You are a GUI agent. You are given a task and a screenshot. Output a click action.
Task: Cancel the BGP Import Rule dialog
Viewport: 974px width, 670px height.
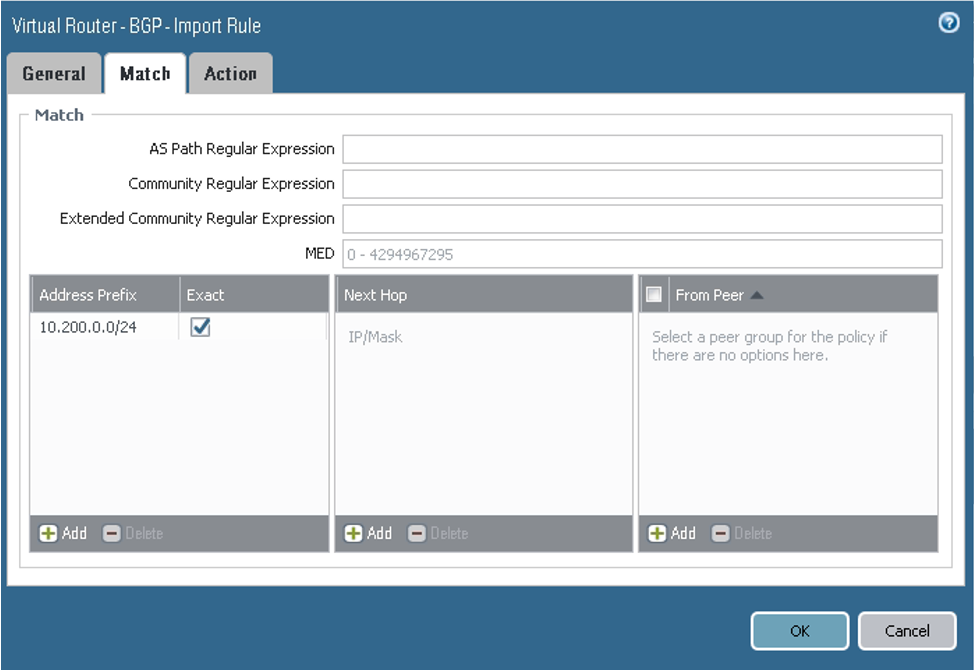pos(906,631)
